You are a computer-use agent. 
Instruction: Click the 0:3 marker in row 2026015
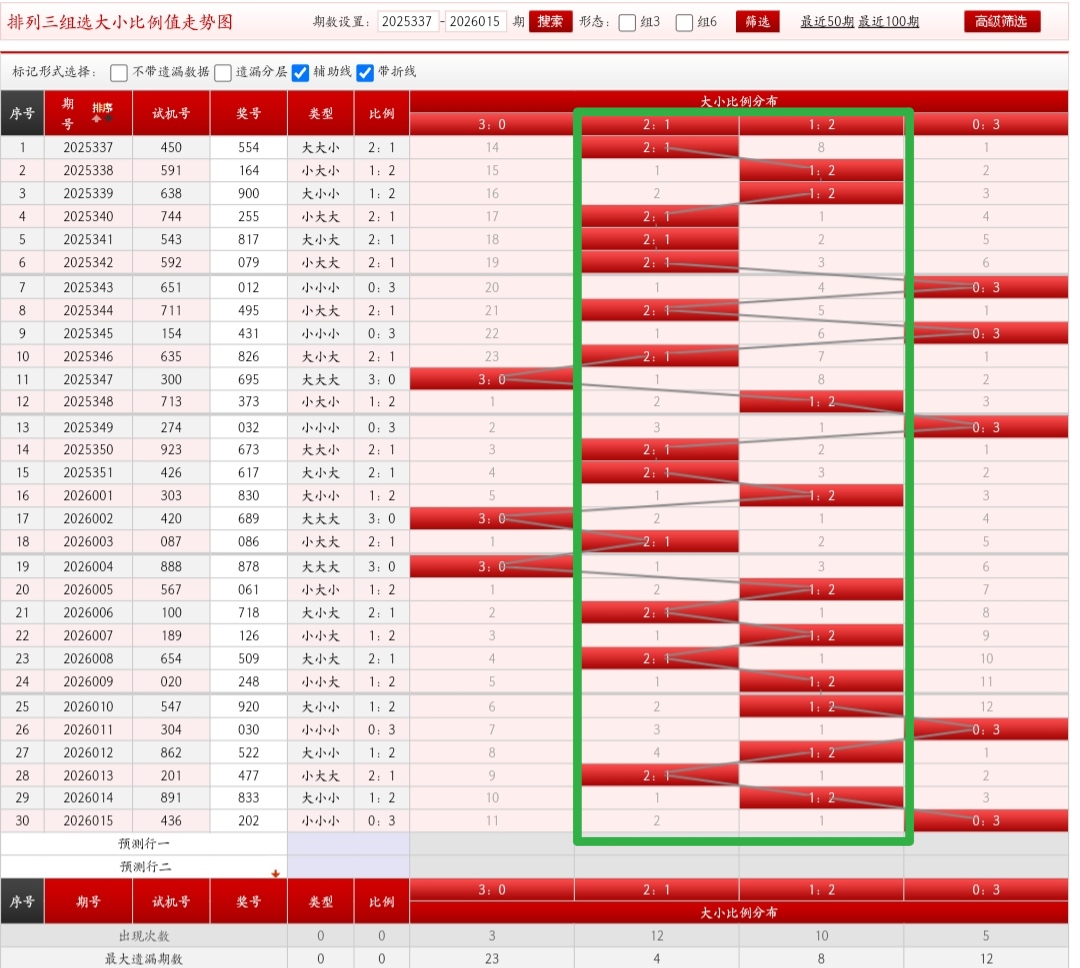985,821
